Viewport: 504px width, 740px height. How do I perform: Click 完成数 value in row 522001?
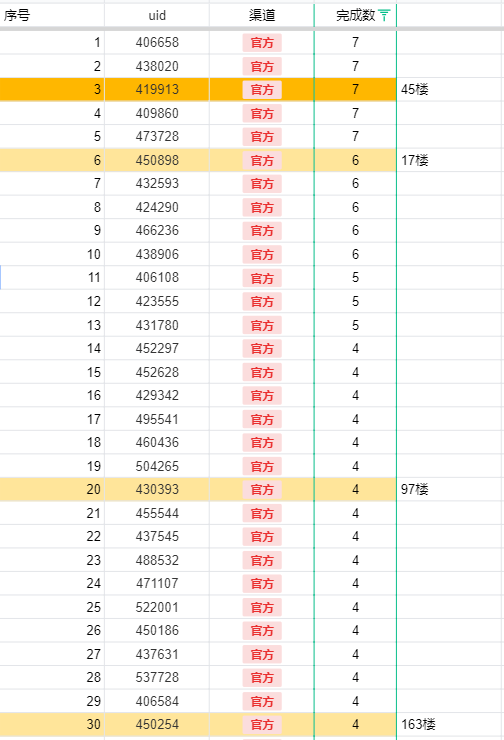click(355, 607)
